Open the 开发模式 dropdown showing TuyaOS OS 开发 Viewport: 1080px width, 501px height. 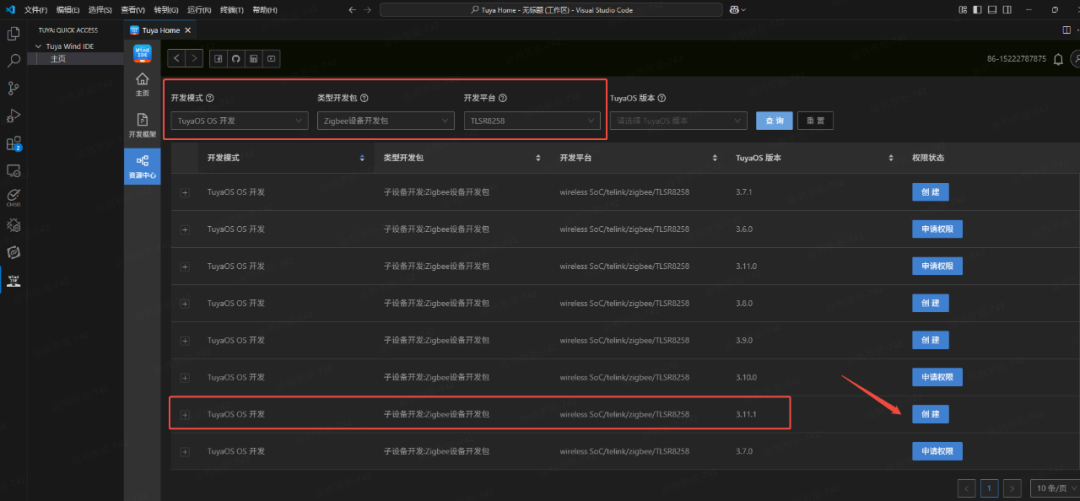click(x=240, y=121)
